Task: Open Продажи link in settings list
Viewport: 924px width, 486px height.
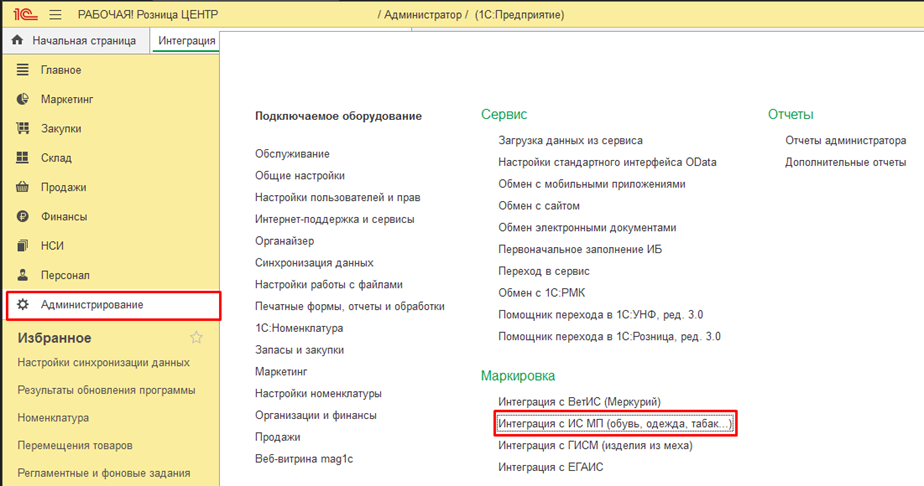Action: [278, 437]
